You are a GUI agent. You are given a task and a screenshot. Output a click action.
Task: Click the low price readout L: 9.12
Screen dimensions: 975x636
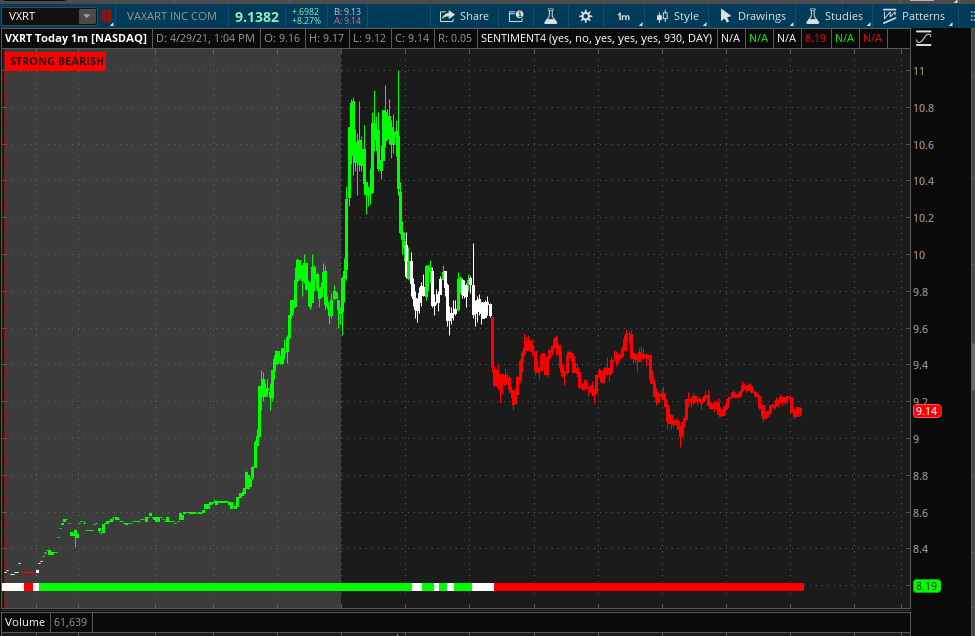(369, 38)
